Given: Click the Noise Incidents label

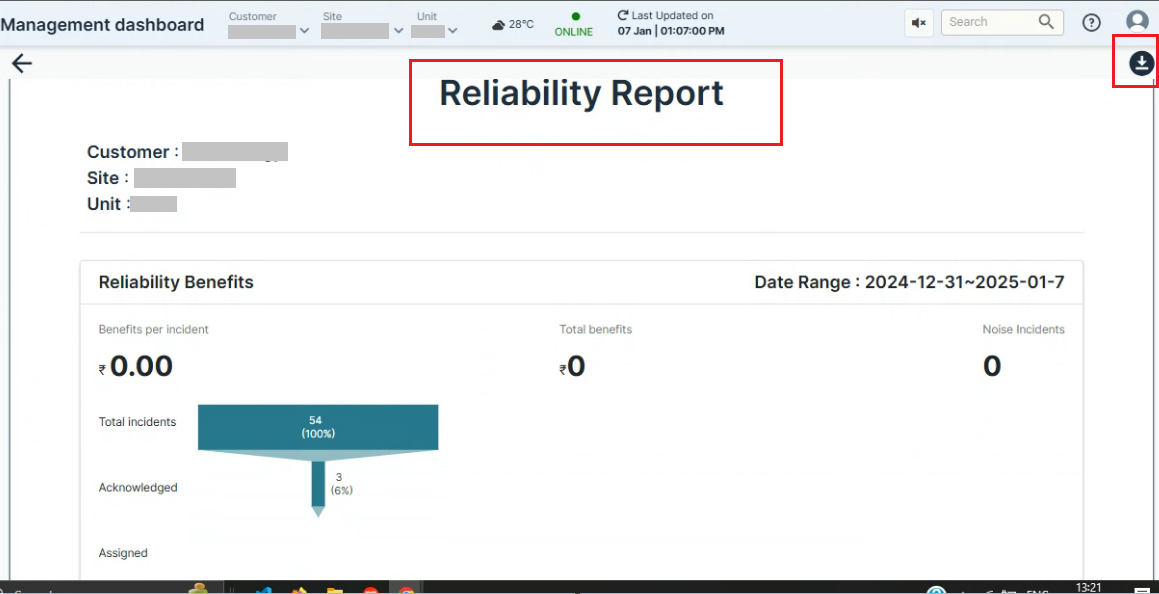Looking at the screenshot, I should [x=1024, y=330].
